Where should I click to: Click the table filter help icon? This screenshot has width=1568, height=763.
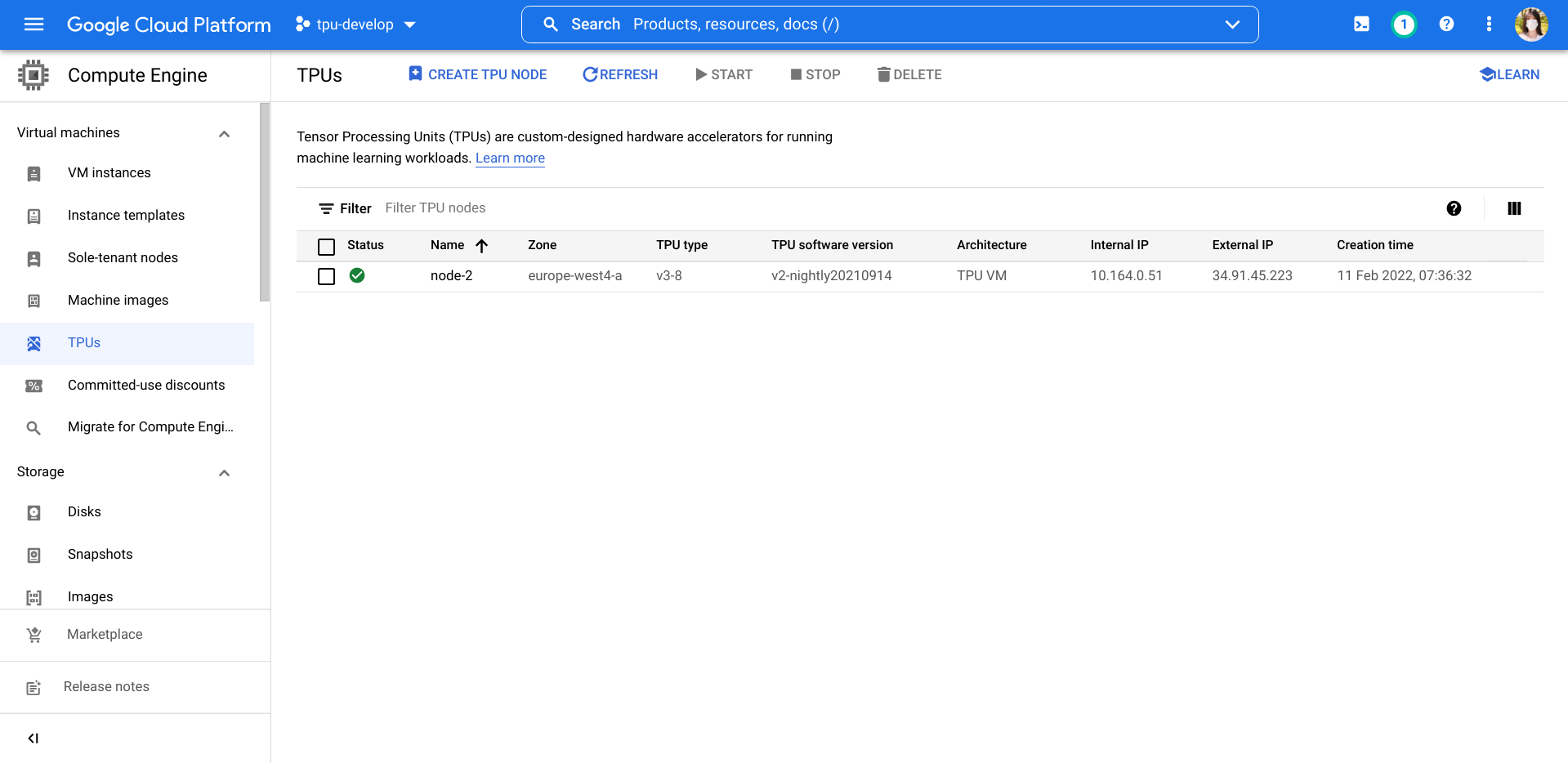(x=1454, y=208)
